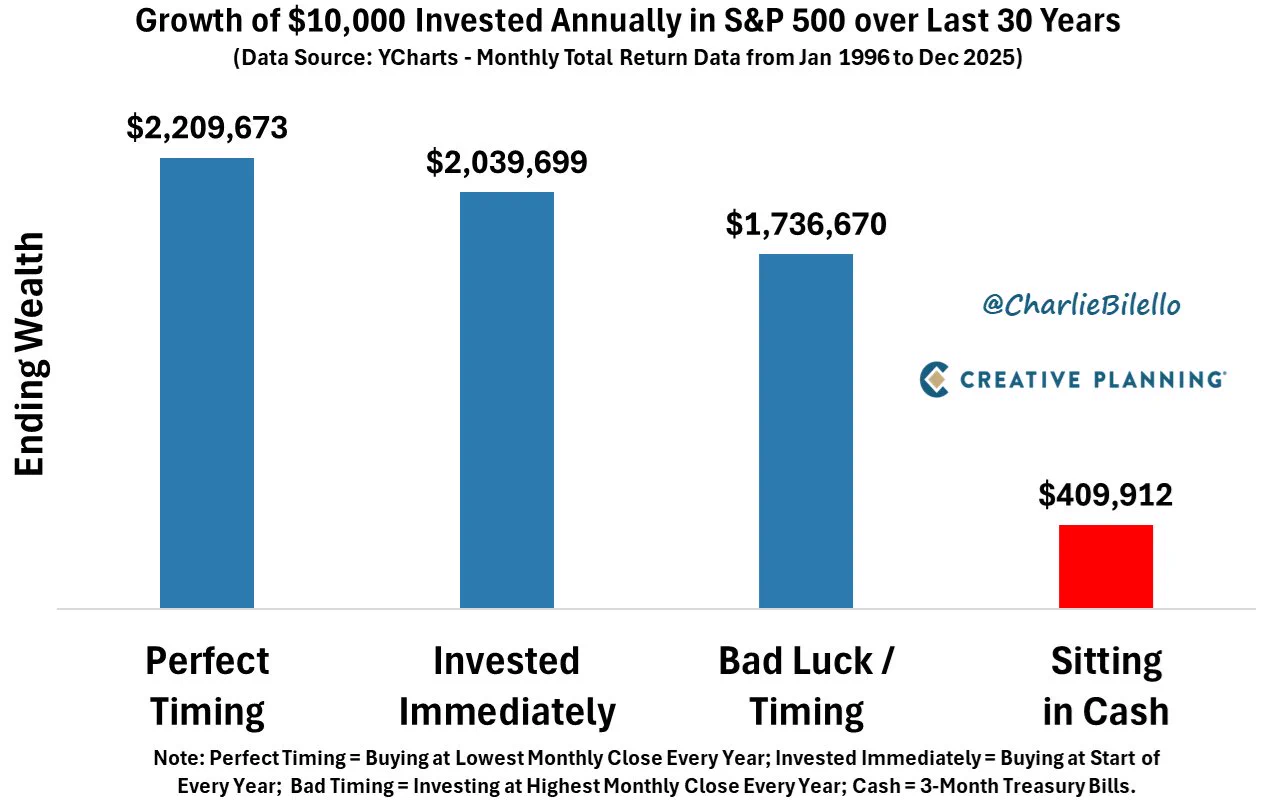Viewport: 1269px width, 801px height.
Task: Select the Perfect Timing blue bar
Action: [207, 383]
